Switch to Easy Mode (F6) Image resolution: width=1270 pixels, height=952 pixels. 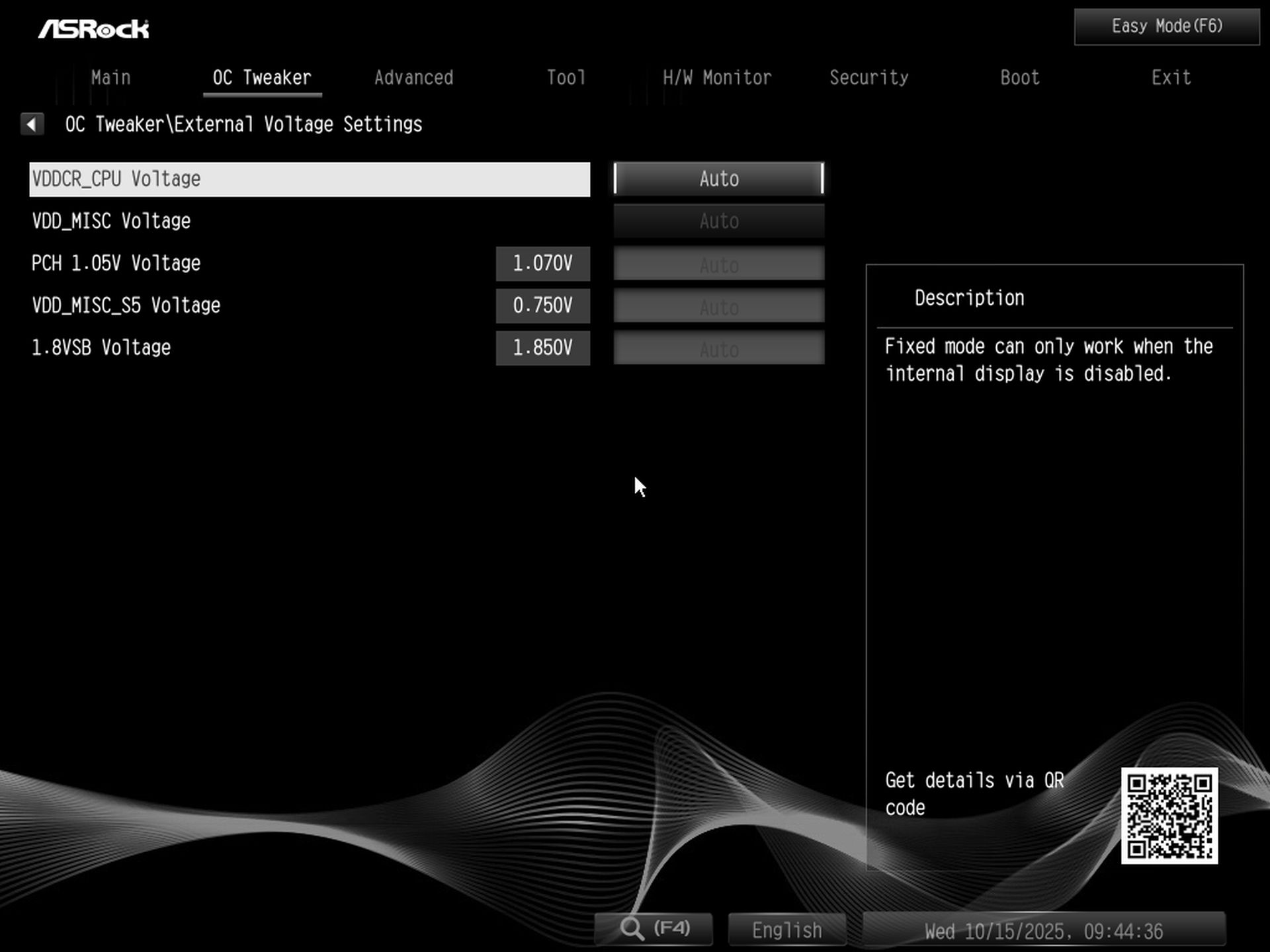click(x=1166, y=26)
